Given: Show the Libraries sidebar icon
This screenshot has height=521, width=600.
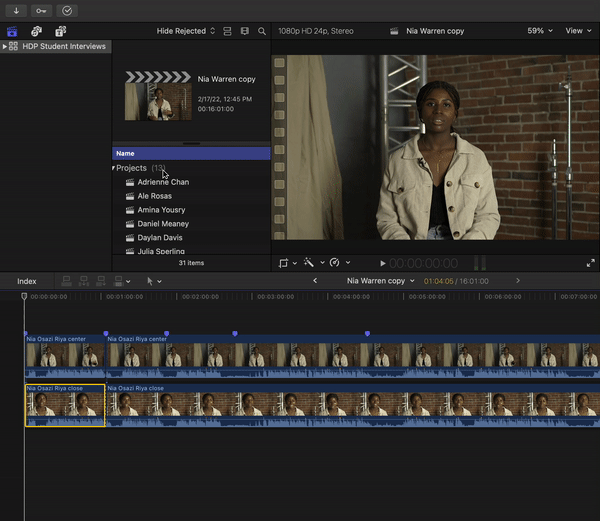Looking at the screenshot, I should pos(12,31).
